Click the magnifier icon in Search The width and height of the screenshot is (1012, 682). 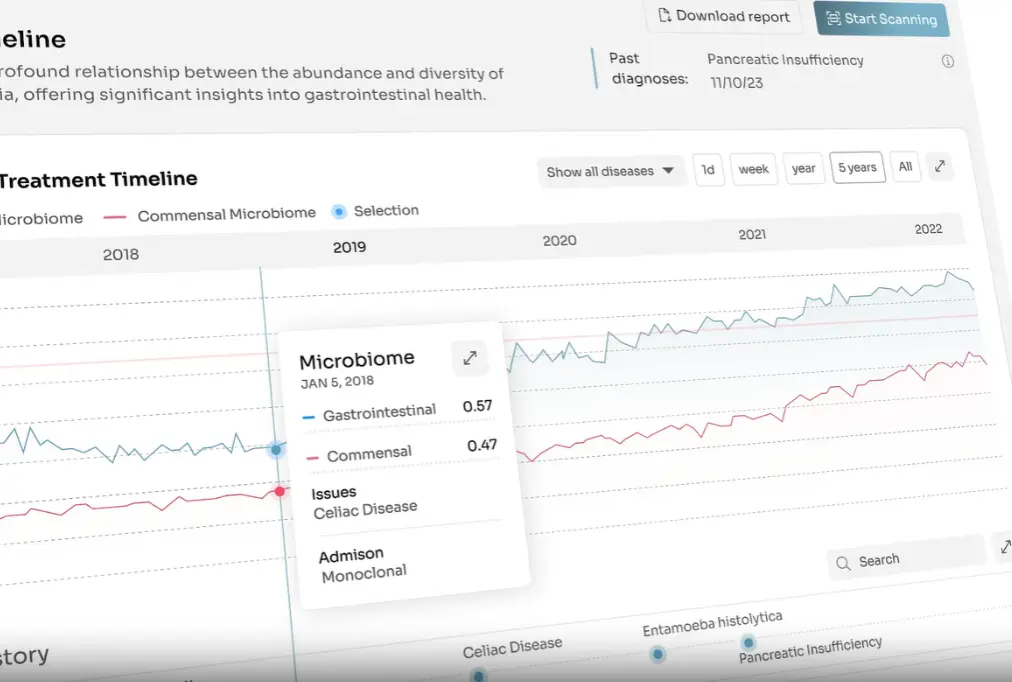tap(843, 563)
